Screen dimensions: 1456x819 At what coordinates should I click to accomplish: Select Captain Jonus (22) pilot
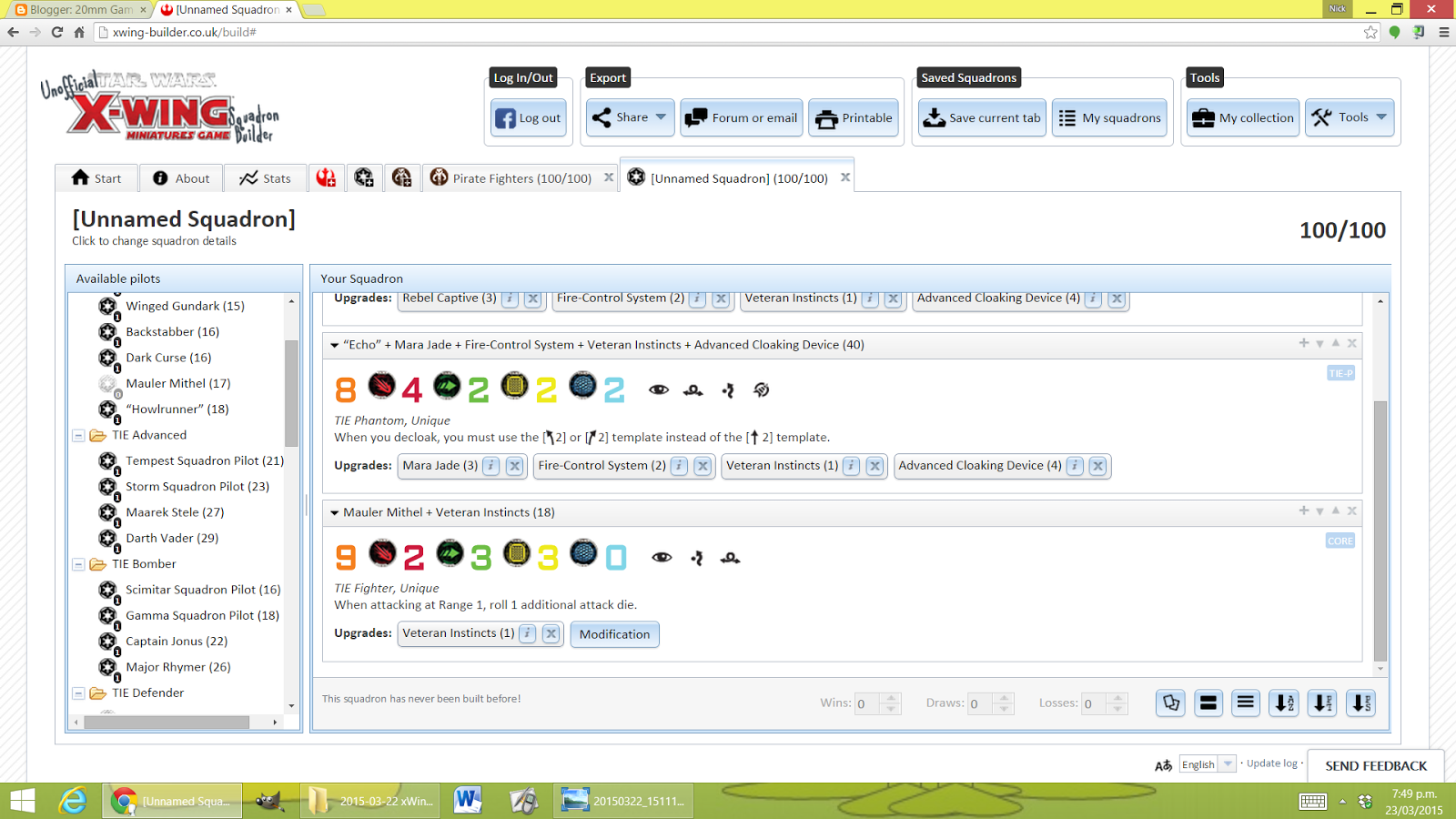point(177,642)
